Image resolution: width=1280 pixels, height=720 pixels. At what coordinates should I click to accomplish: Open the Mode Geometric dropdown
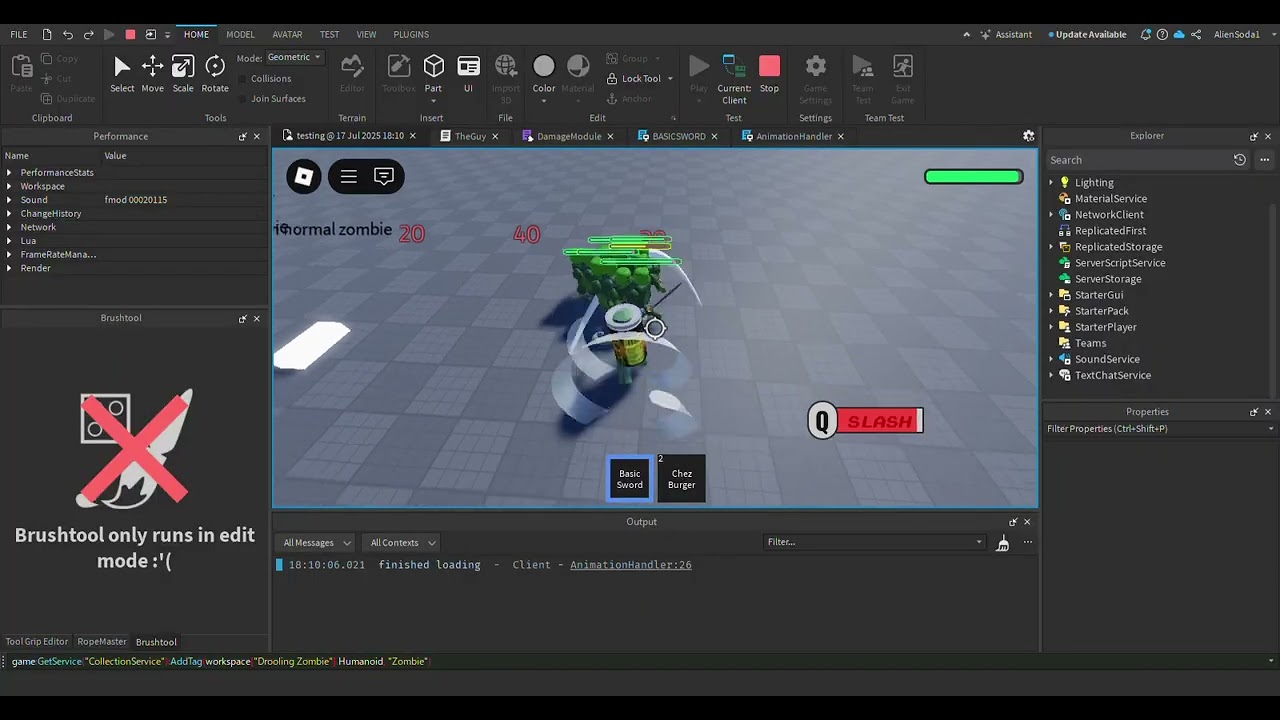click(294, 57)
